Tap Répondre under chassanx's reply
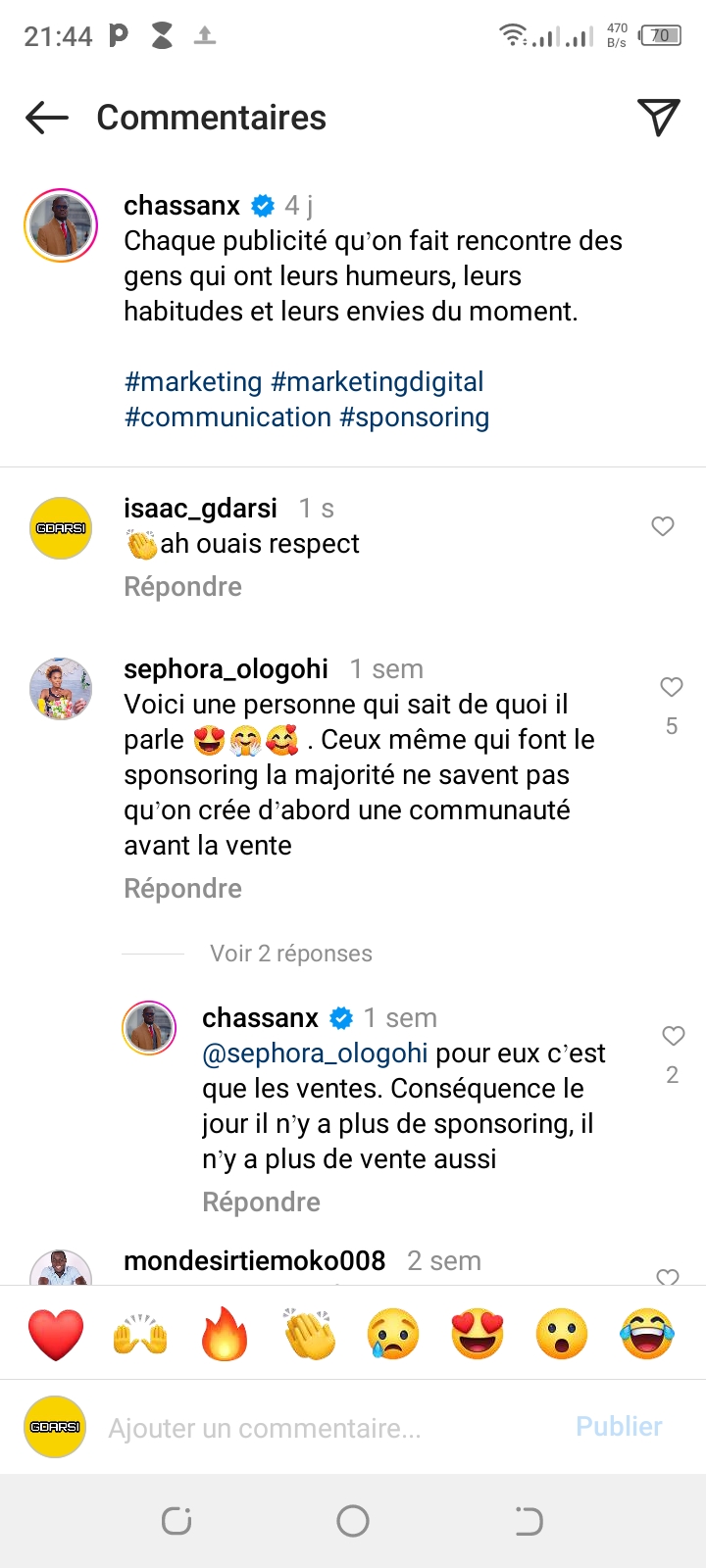 tap(261, 1202)
